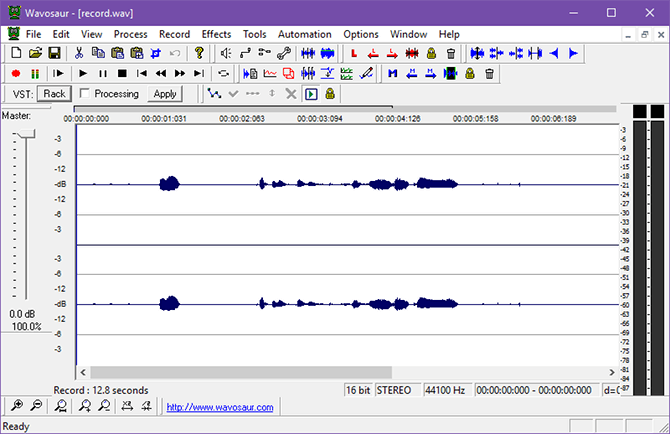670x434 pixels.
Task: Expand the Automation menu
Action: click(x=304, y=34)
